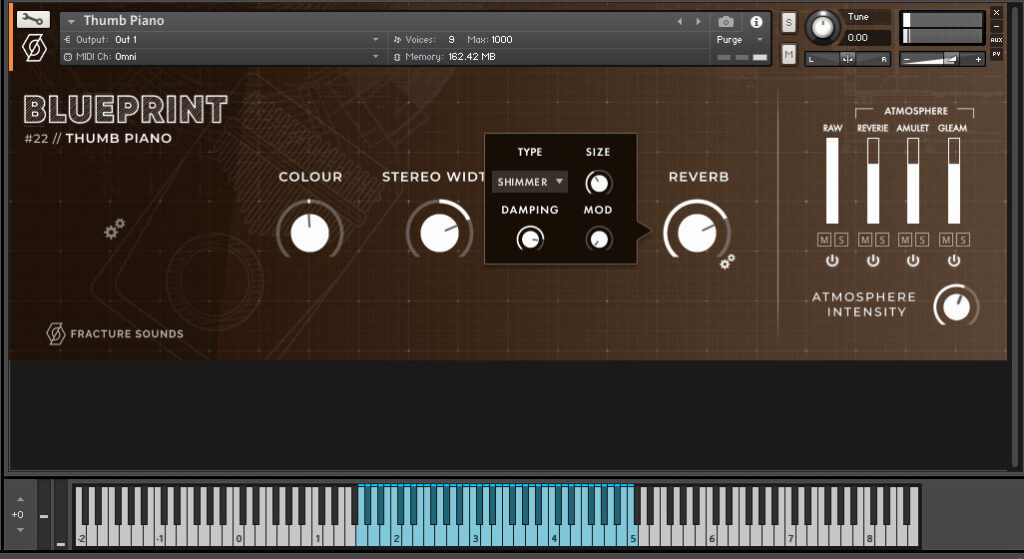Click the reverb SIZE knob

[x=598, y=183]
